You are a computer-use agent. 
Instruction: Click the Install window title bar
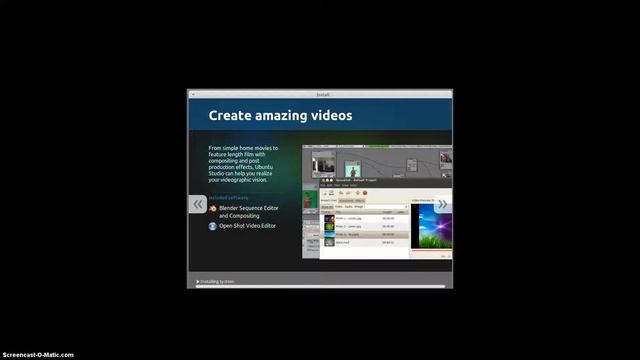click(x=320, y=94)
